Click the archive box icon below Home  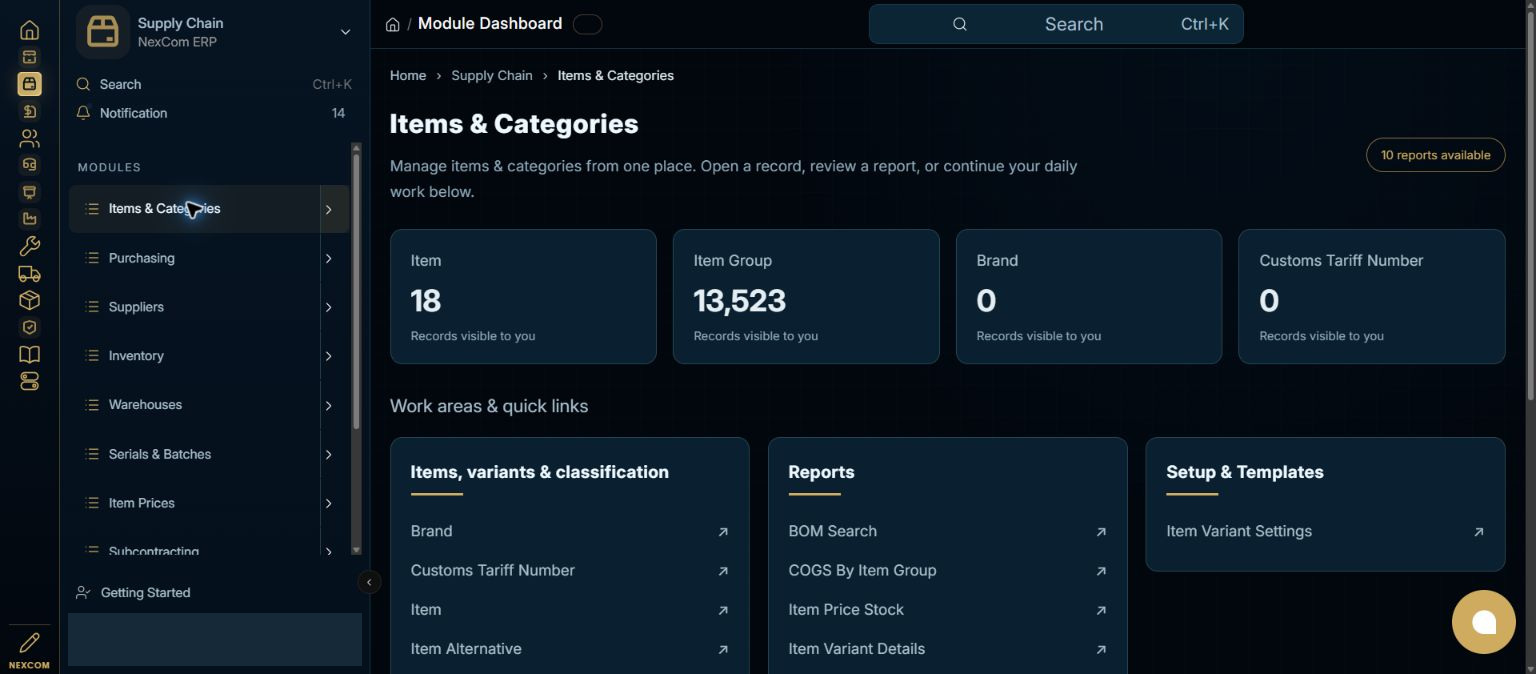click(x=29, y=57)
